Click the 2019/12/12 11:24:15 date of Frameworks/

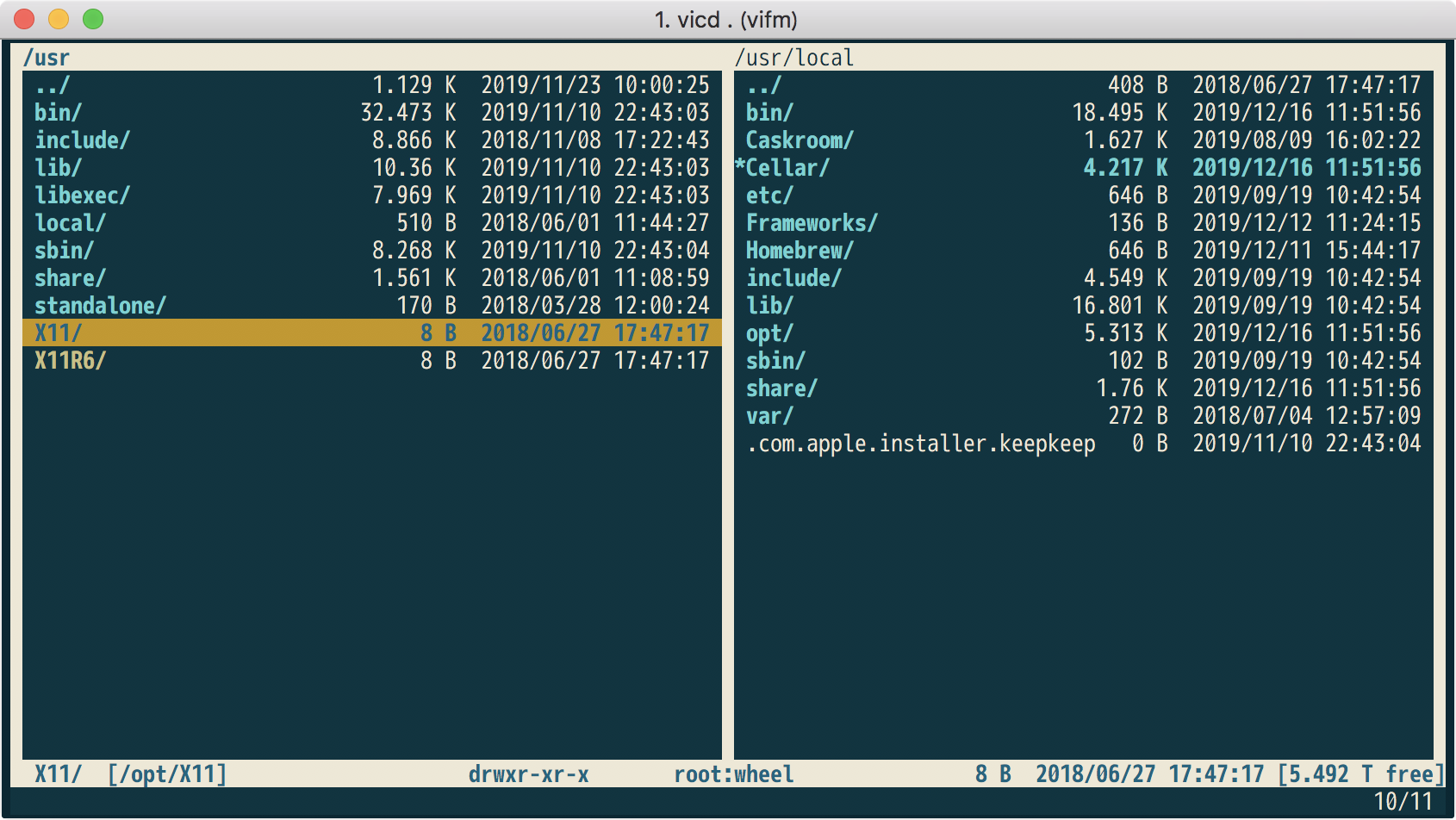1307,223
